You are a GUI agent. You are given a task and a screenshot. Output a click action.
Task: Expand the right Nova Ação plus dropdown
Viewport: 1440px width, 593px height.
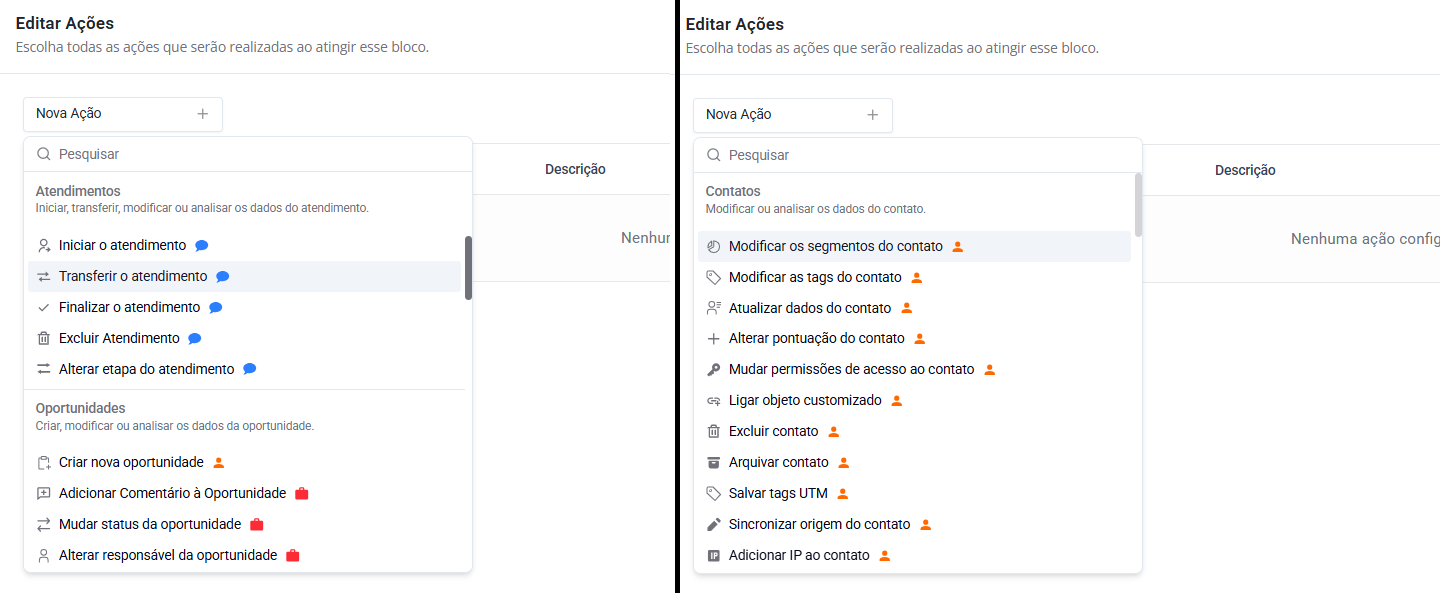(872, 115)
